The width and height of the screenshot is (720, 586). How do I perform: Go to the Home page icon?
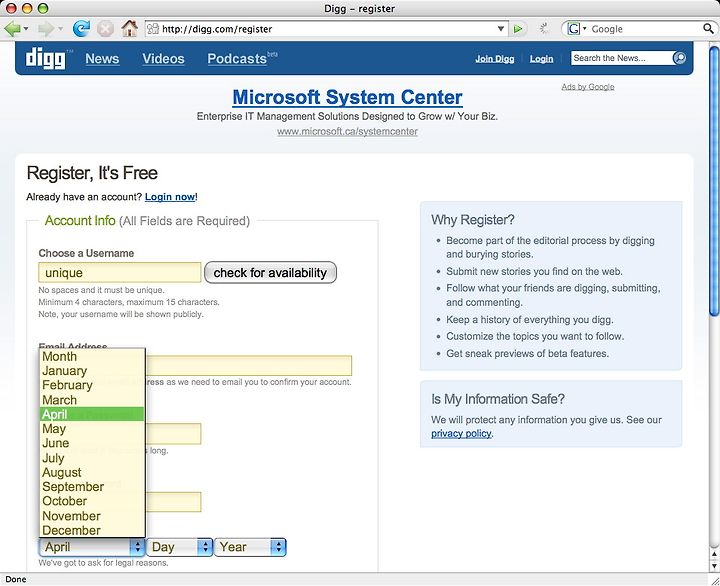(x=129, y=28)
